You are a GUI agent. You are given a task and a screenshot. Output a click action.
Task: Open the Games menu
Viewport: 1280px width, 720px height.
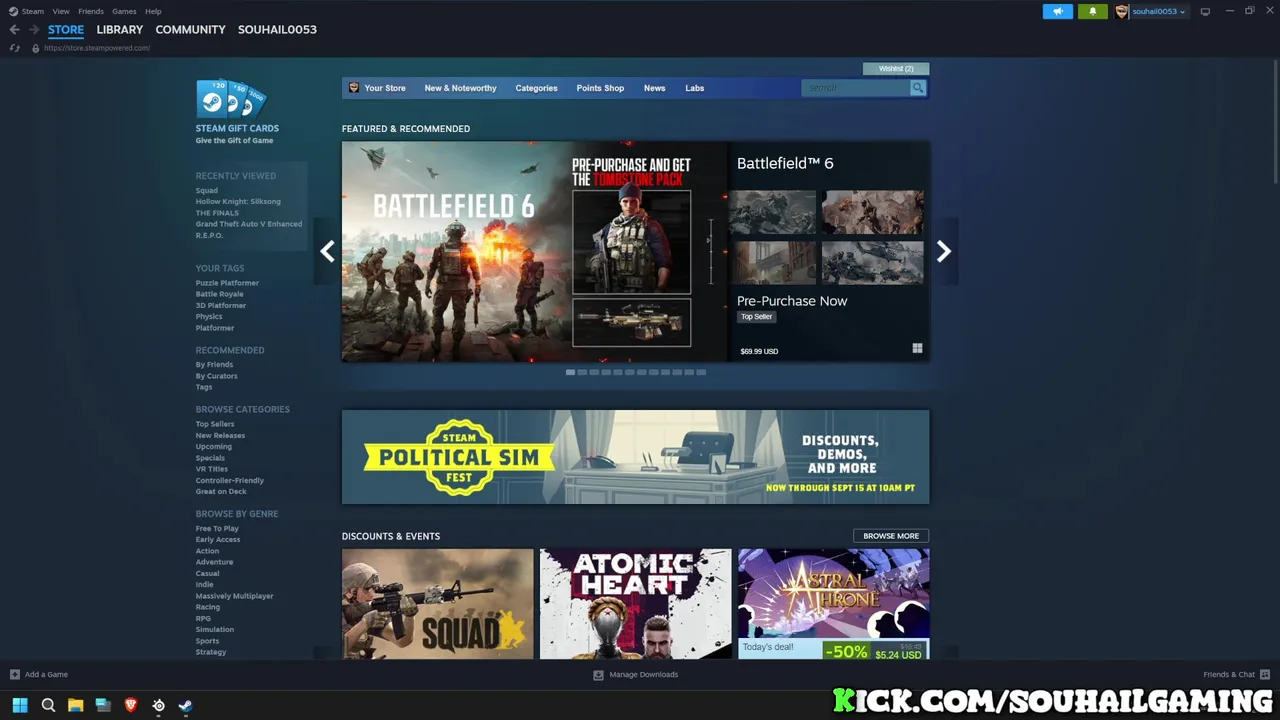tap(124, 11)
